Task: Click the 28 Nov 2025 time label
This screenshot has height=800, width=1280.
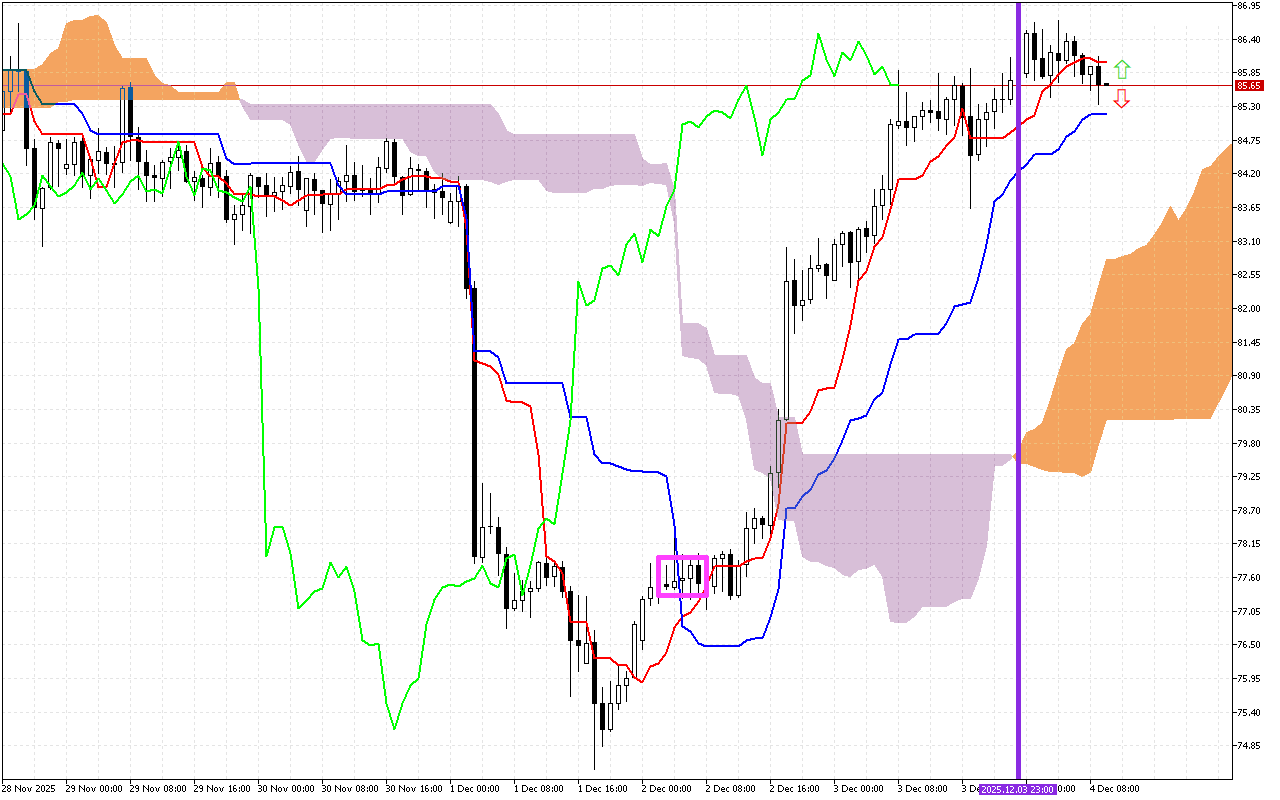Action: click(31, 789)
